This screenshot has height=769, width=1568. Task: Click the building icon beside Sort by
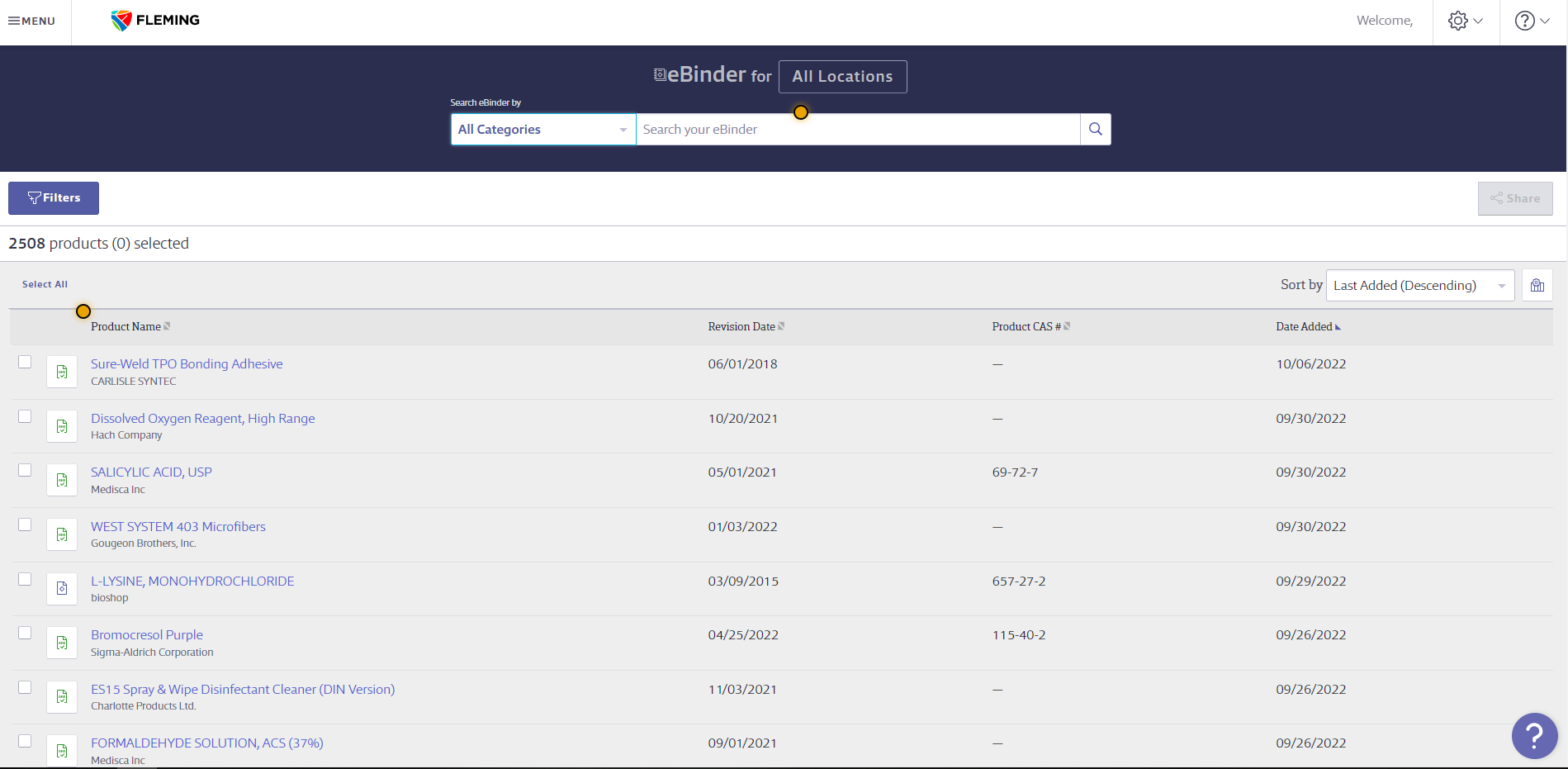(1537, 286)
